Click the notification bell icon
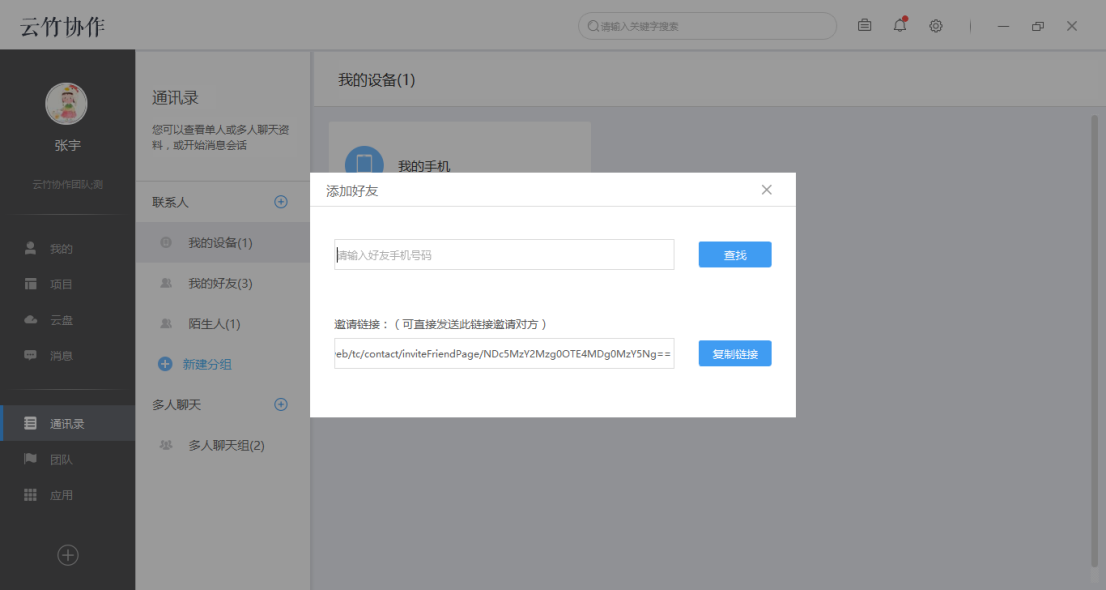The image size is (1106, 590). 899,25
